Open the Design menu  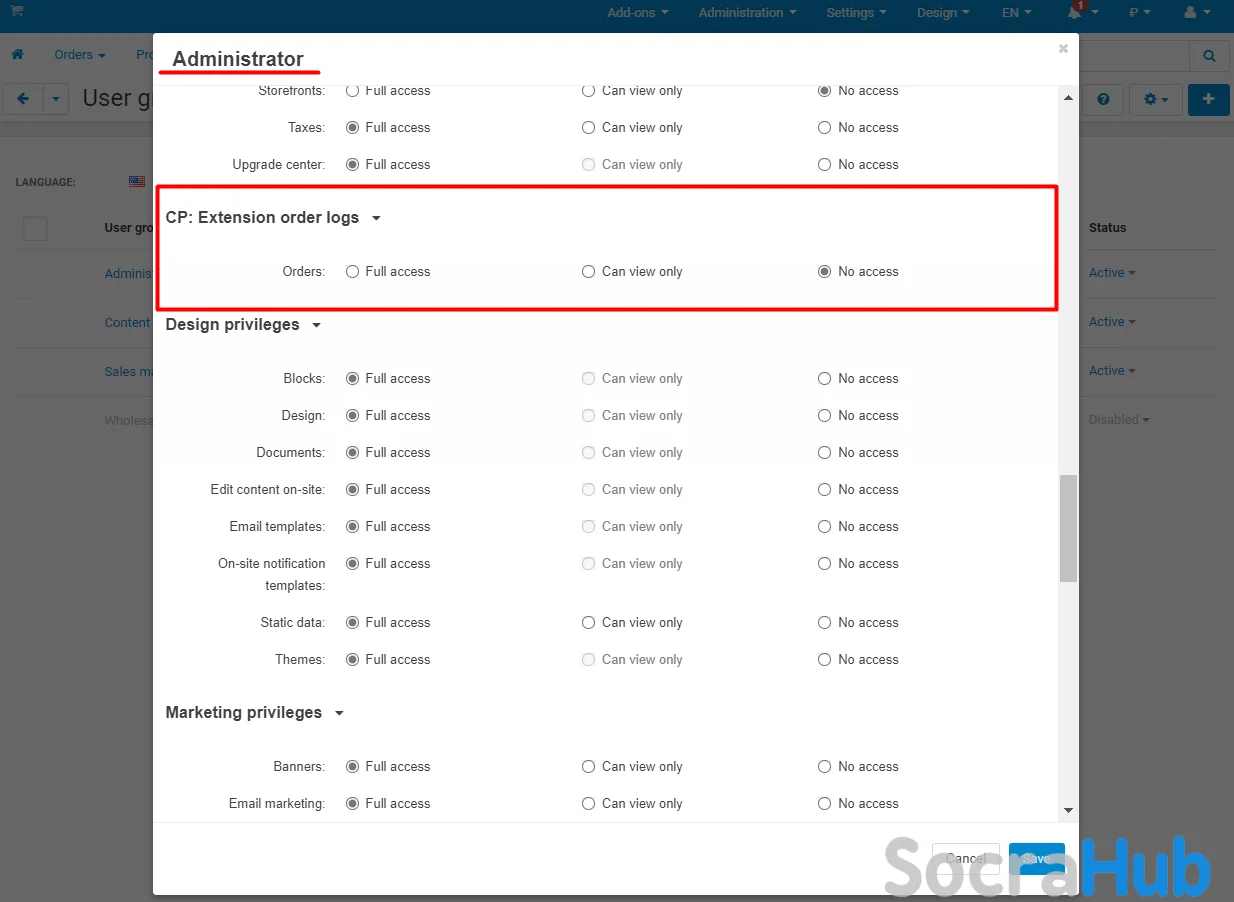[943, 13]
